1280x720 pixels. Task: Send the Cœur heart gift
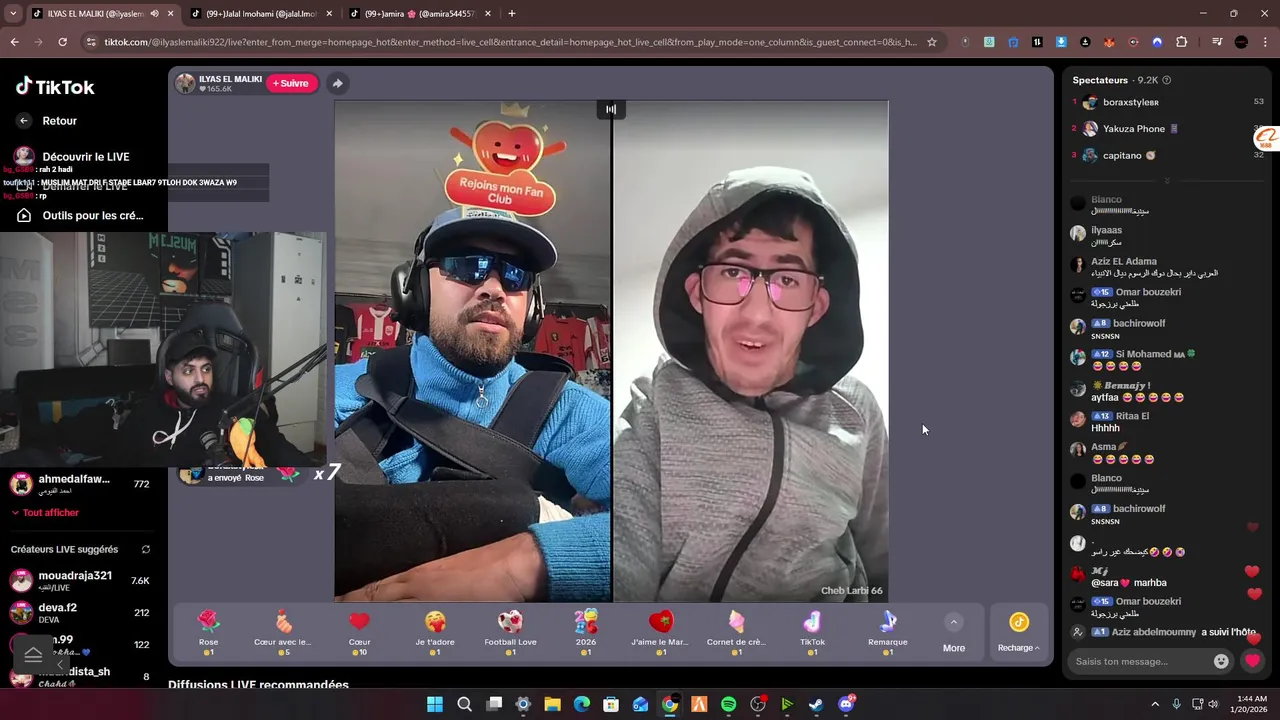click(x=360, y=632)
